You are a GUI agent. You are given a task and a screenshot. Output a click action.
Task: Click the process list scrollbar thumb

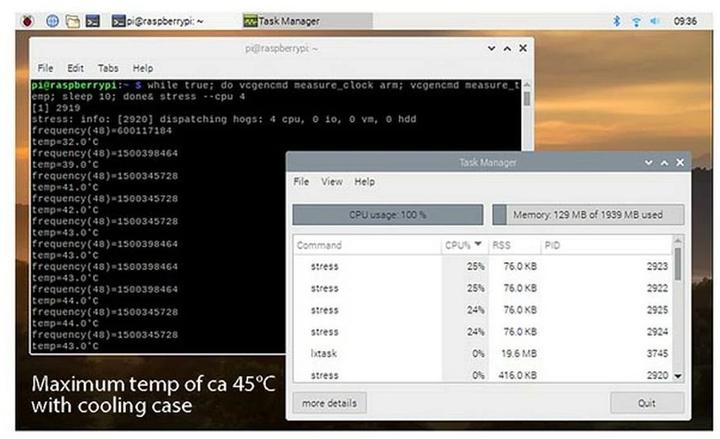pos(678,264)
